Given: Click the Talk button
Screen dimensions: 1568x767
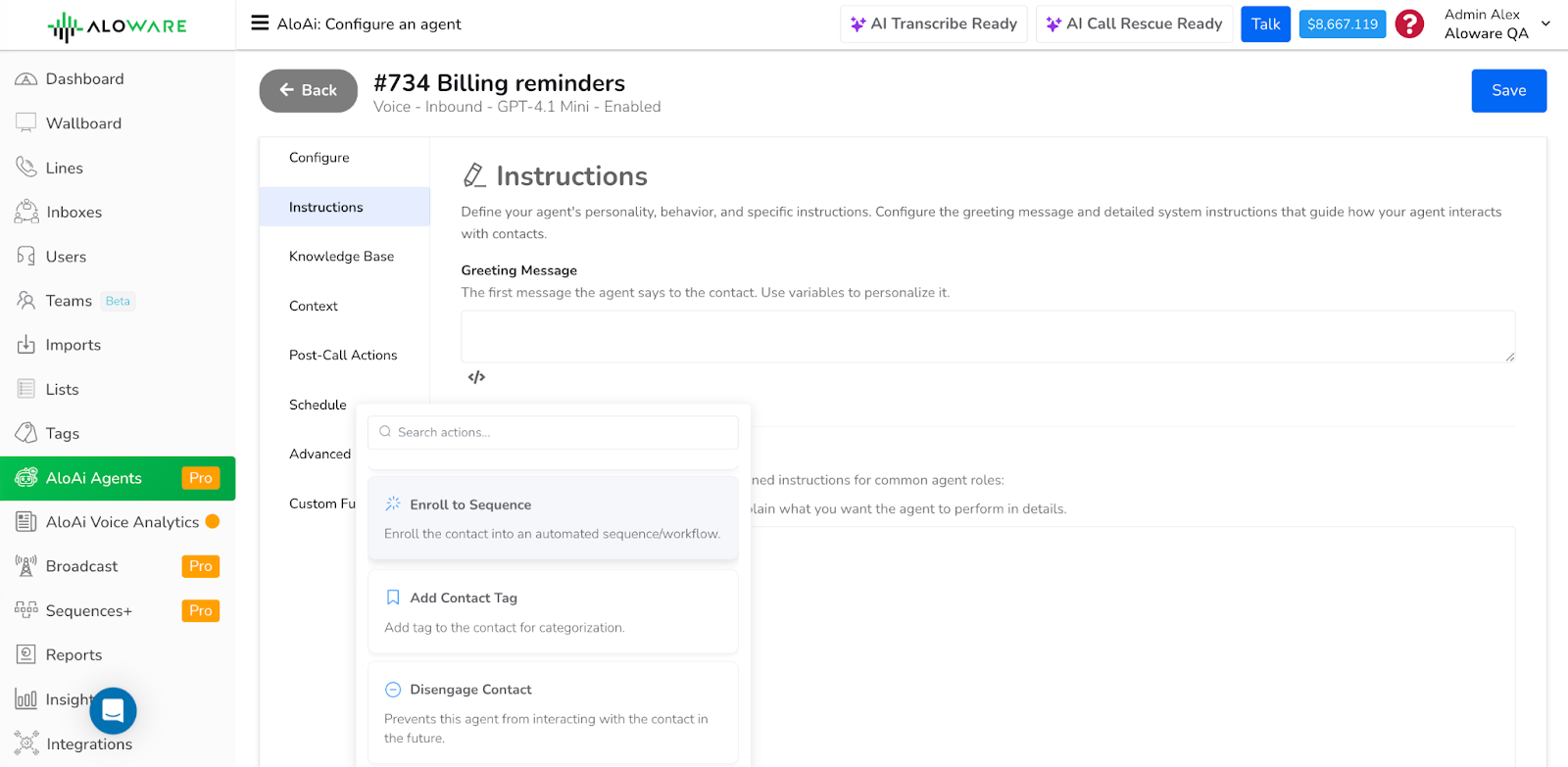Looking at the screenshot, I should click(1265, 24).
